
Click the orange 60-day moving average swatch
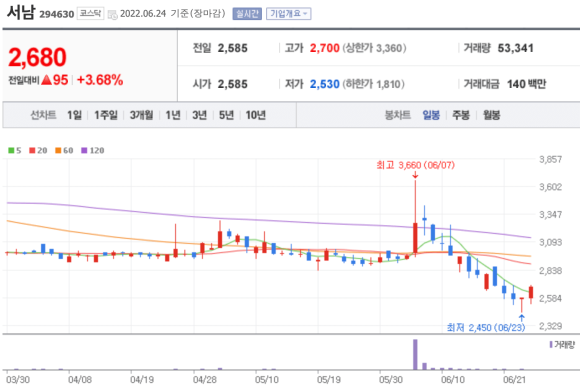[x=58, y=150]
